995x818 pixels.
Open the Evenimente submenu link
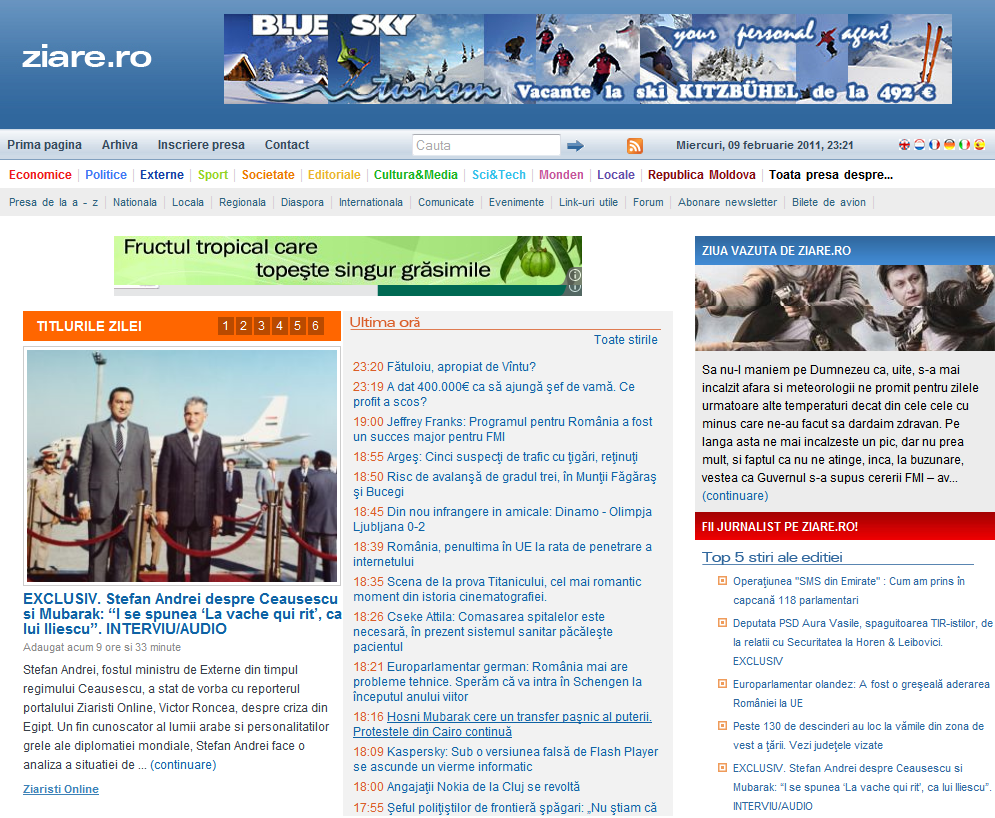click(516, 202)
